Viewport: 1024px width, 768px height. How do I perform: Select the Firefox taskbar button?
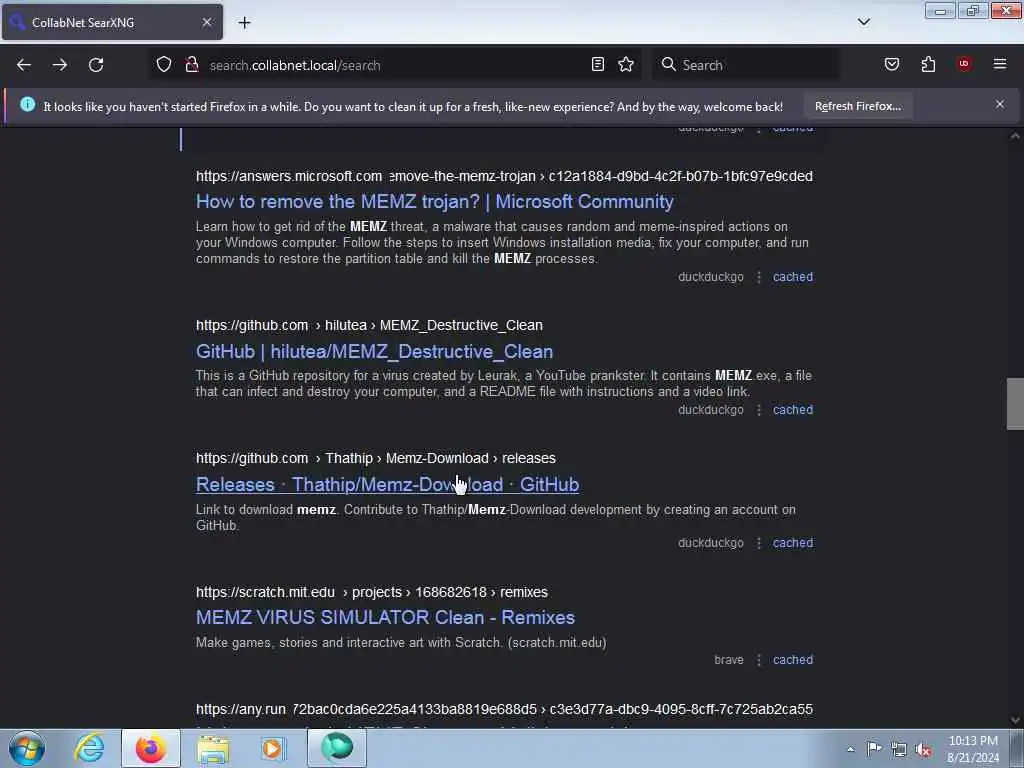[x=151, y=748]
